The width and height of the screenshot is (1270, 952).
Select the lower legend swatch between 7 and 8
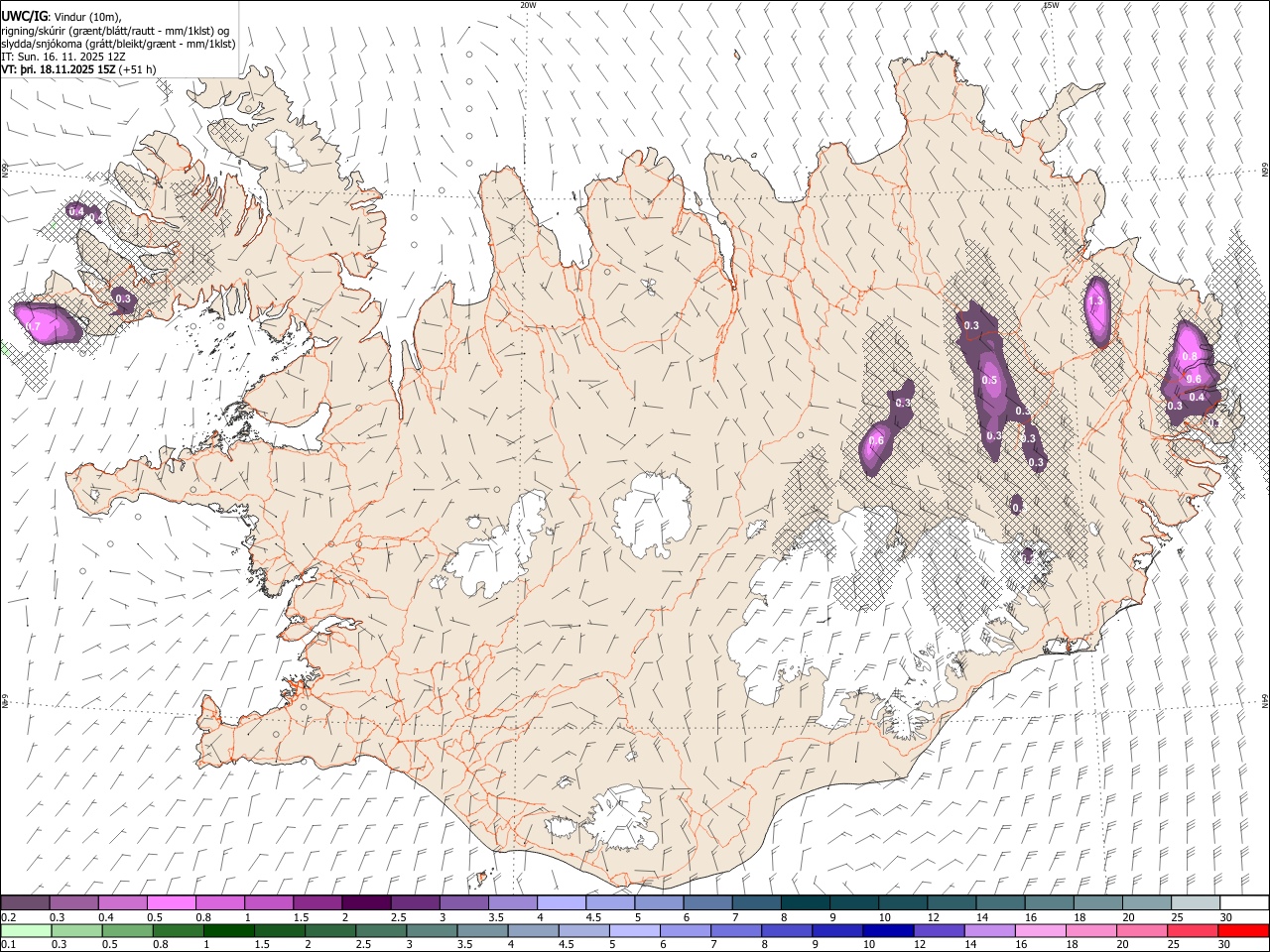click(x=736, y=930)
